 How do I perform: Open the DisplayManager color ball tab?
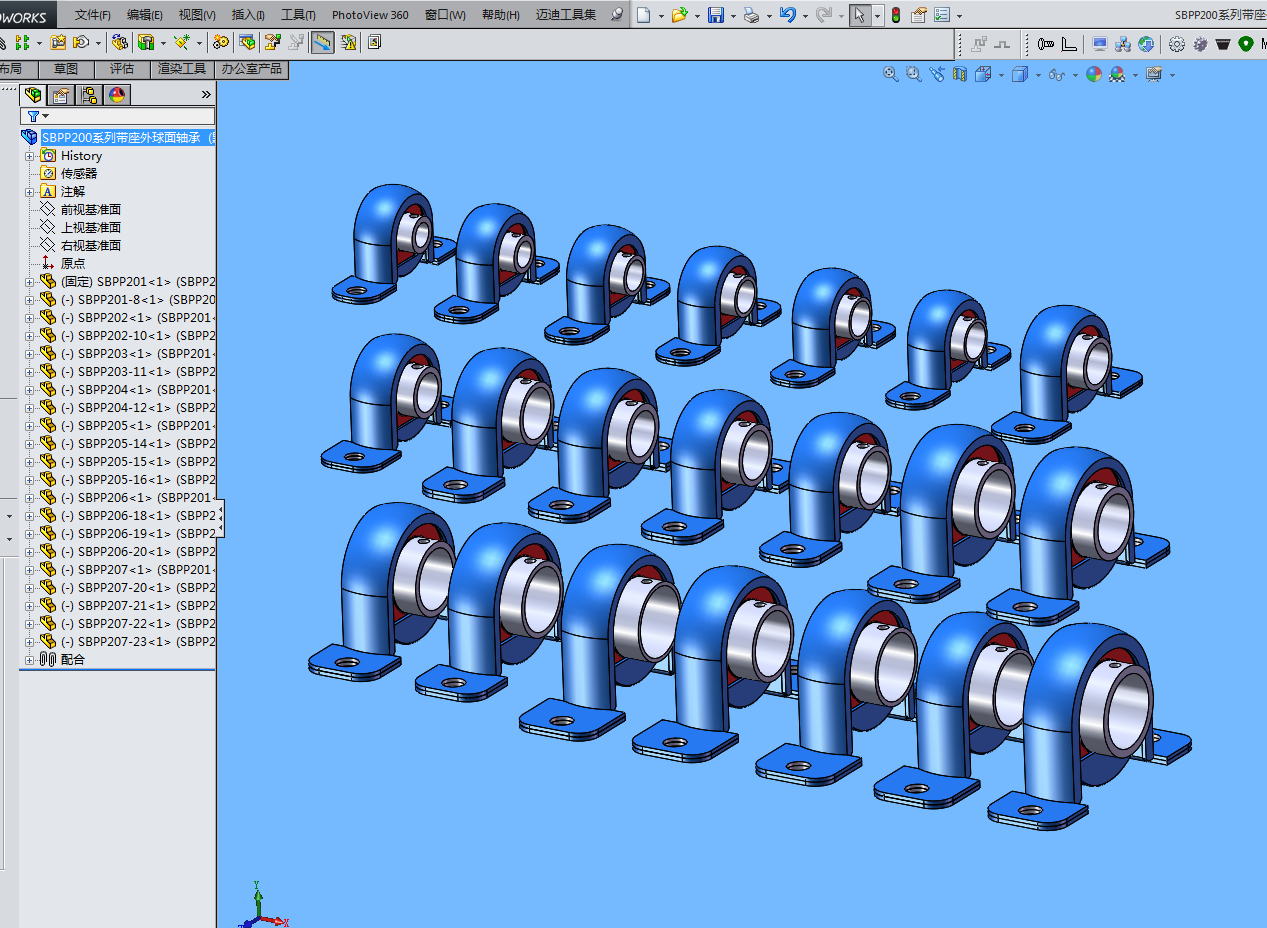click(117, 95)
